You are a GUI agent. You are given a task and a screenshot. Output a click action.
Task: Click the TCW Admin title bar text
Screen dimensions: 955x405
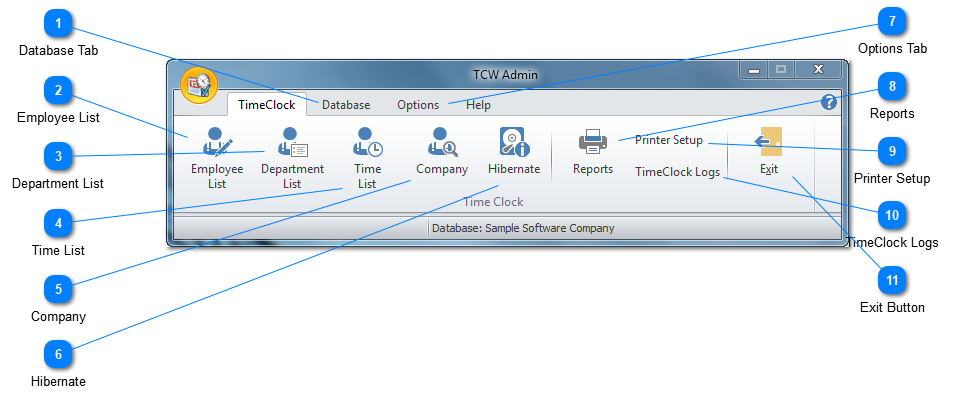coord(505,75)
